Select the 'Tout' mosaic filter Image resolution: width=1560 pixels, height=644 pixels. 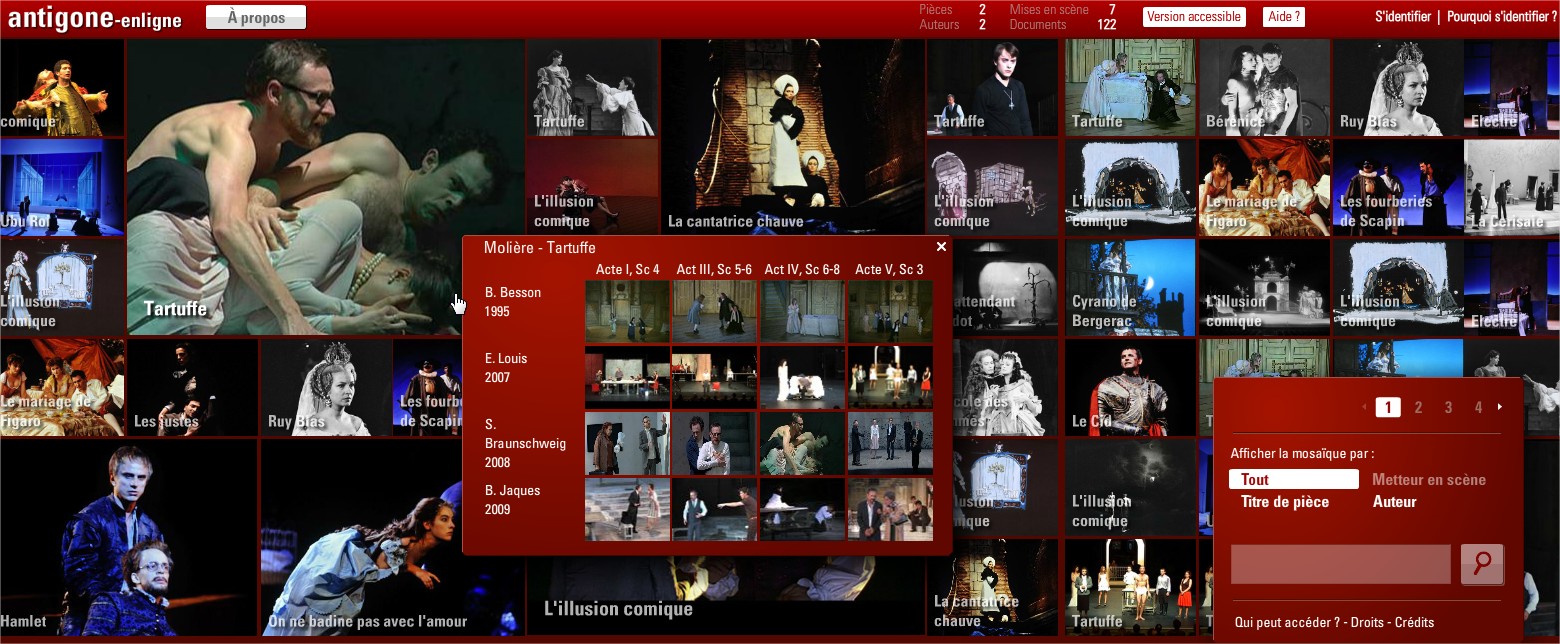click(1293, 480)
